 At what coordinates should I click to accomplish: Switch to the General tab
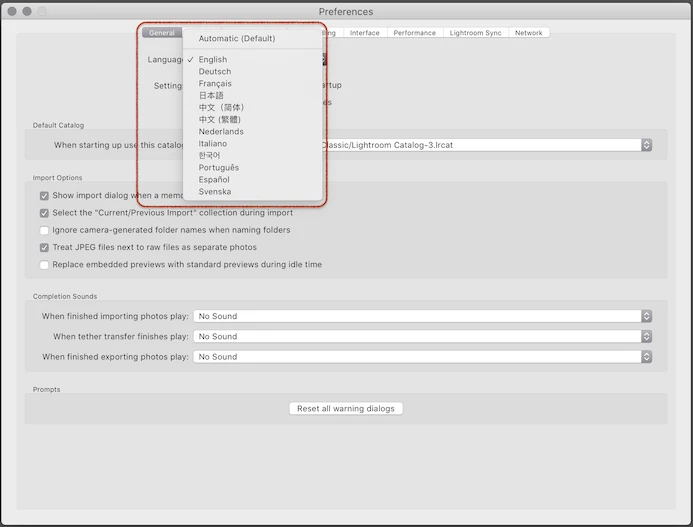[x=162, y=33]
